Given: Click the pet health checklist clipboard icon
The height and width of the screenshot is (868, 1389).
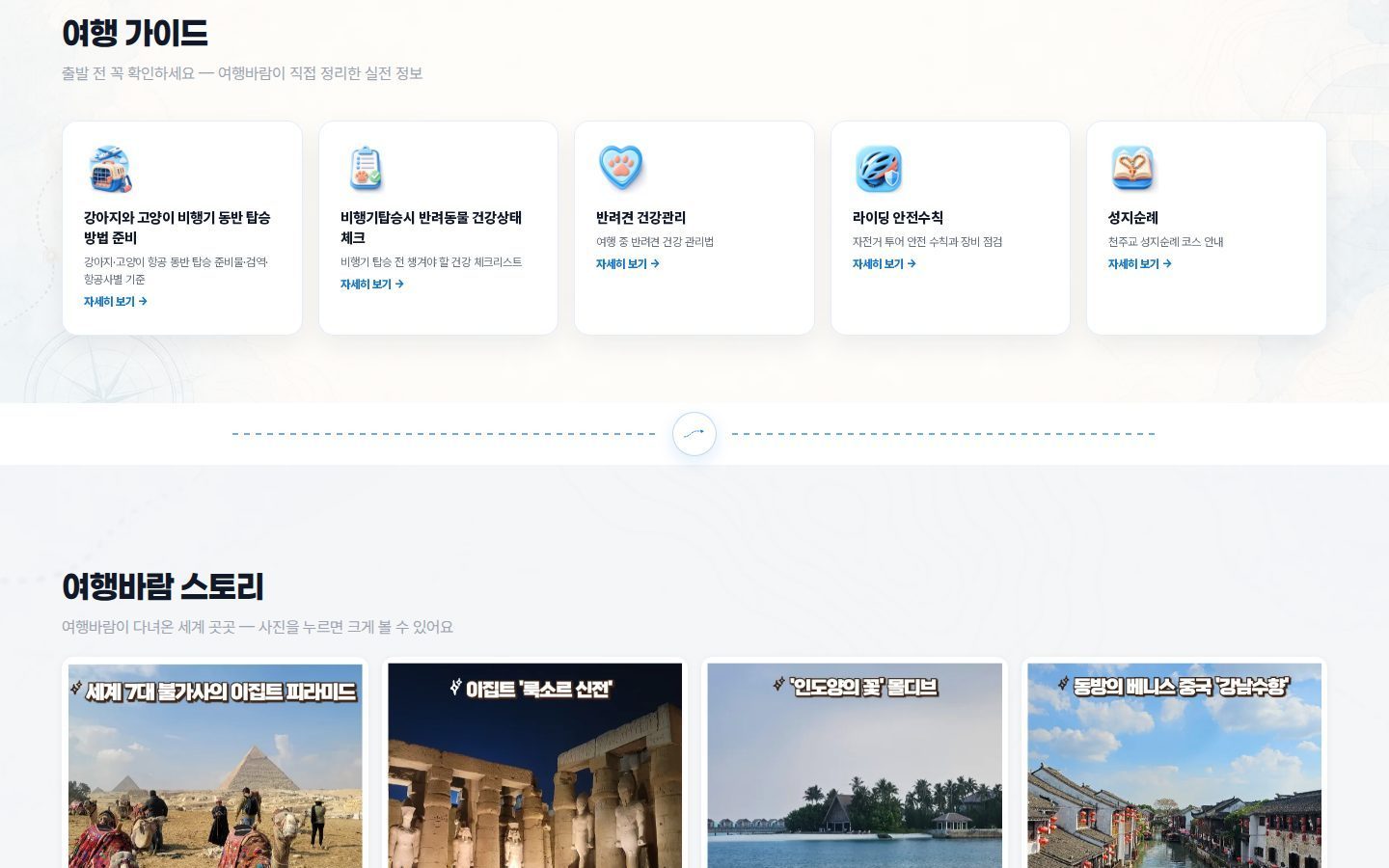Looking at the screenshot, I should click(x=366, y=169).
